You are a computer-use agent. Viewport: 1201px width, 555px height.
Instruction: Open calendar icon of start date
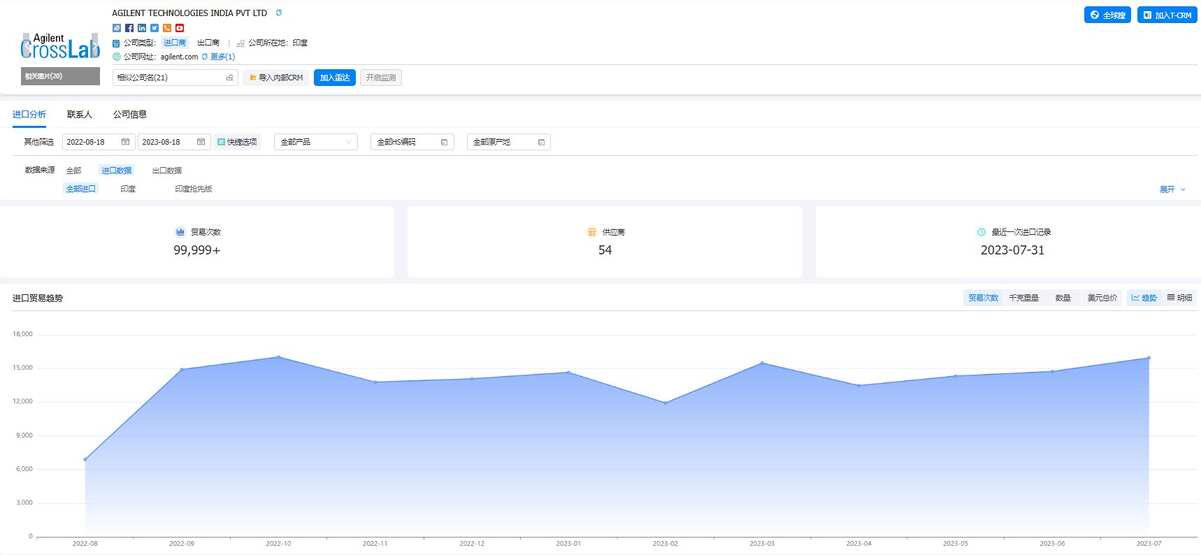(x=125, y=142)
